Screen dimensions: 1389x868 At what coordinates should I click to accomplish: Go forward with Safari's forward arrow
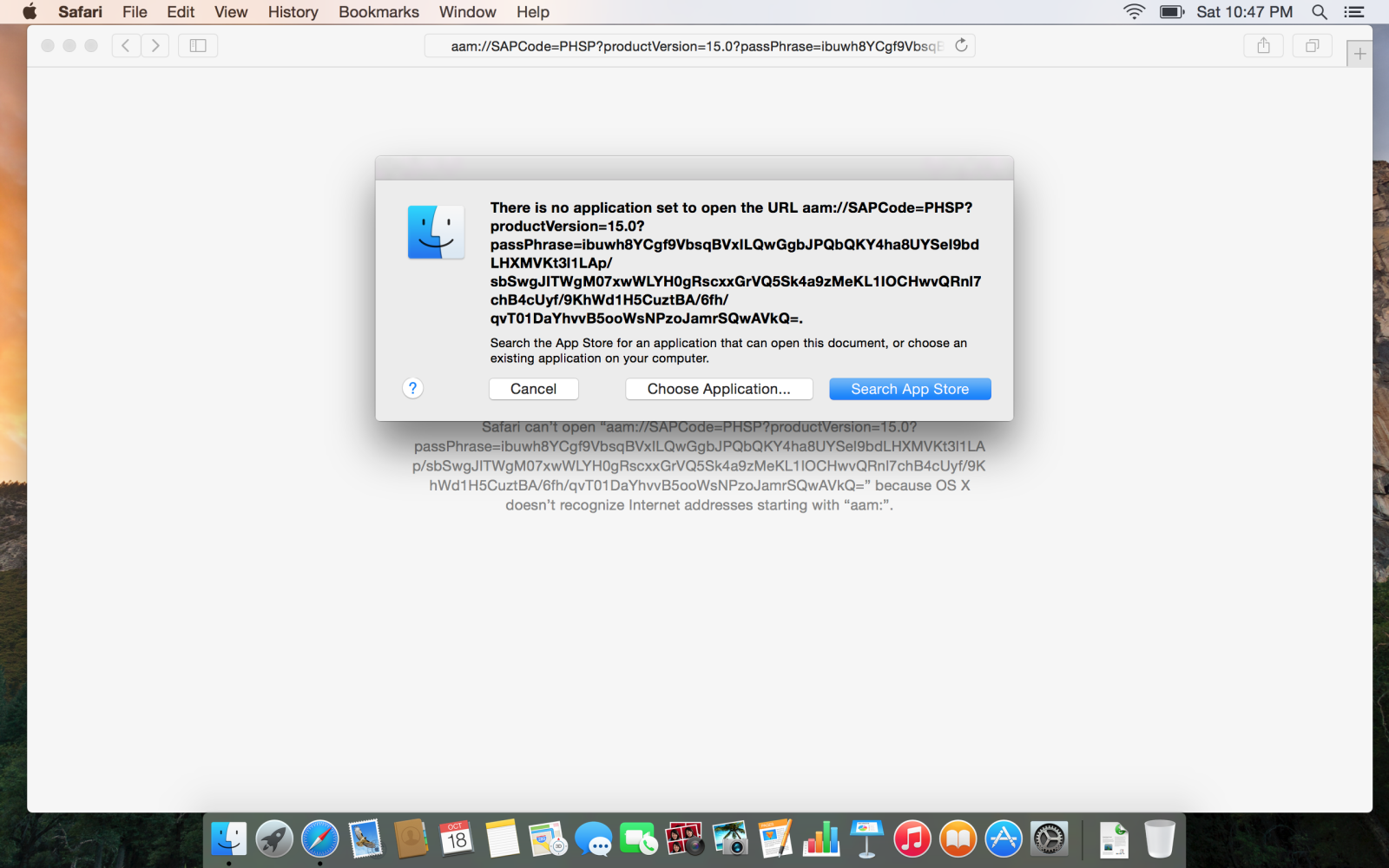pyautogui.click(x=155, y=45)
